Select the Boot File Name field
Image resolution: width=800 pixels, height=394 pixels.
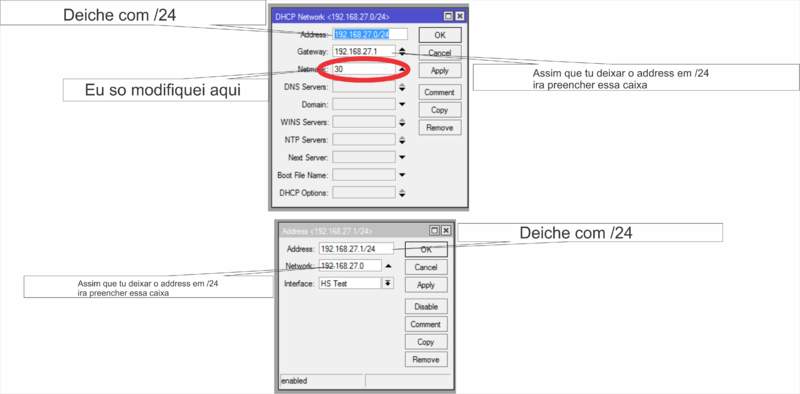tap(364, 175)
